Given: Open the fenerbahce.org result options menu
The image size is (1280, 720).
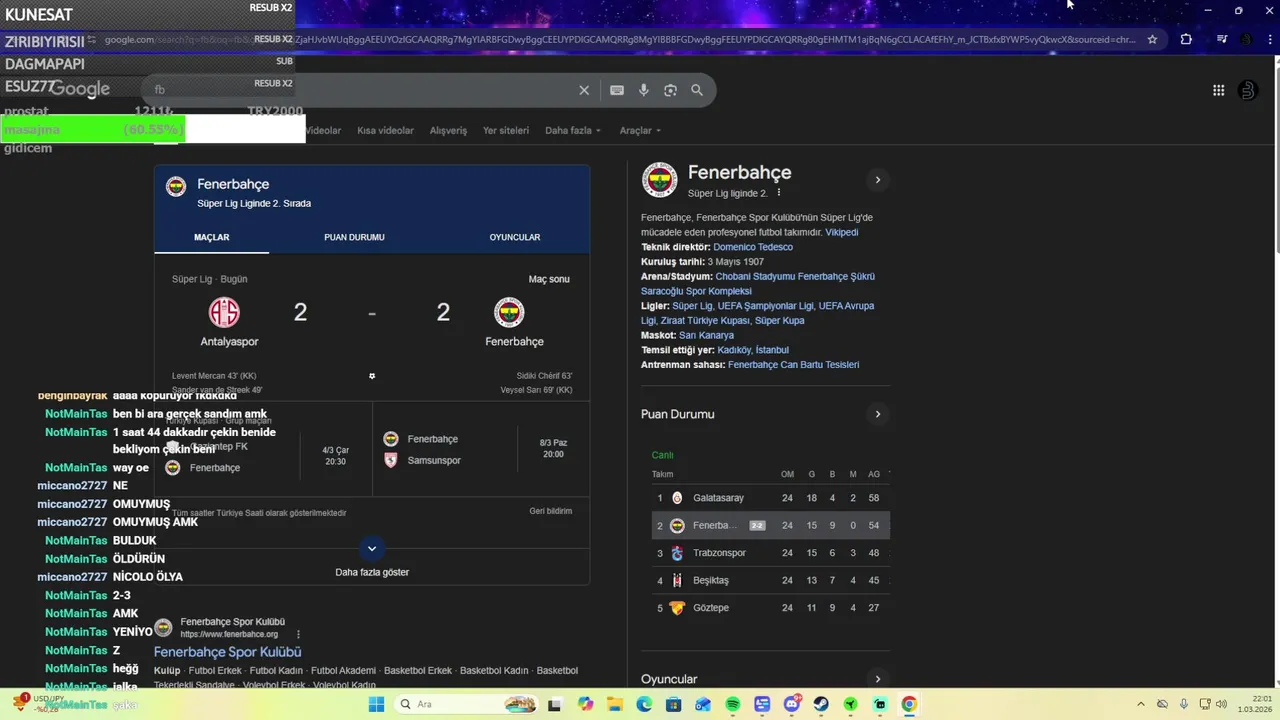Looking at the screenshot, I should click(298, 634).
